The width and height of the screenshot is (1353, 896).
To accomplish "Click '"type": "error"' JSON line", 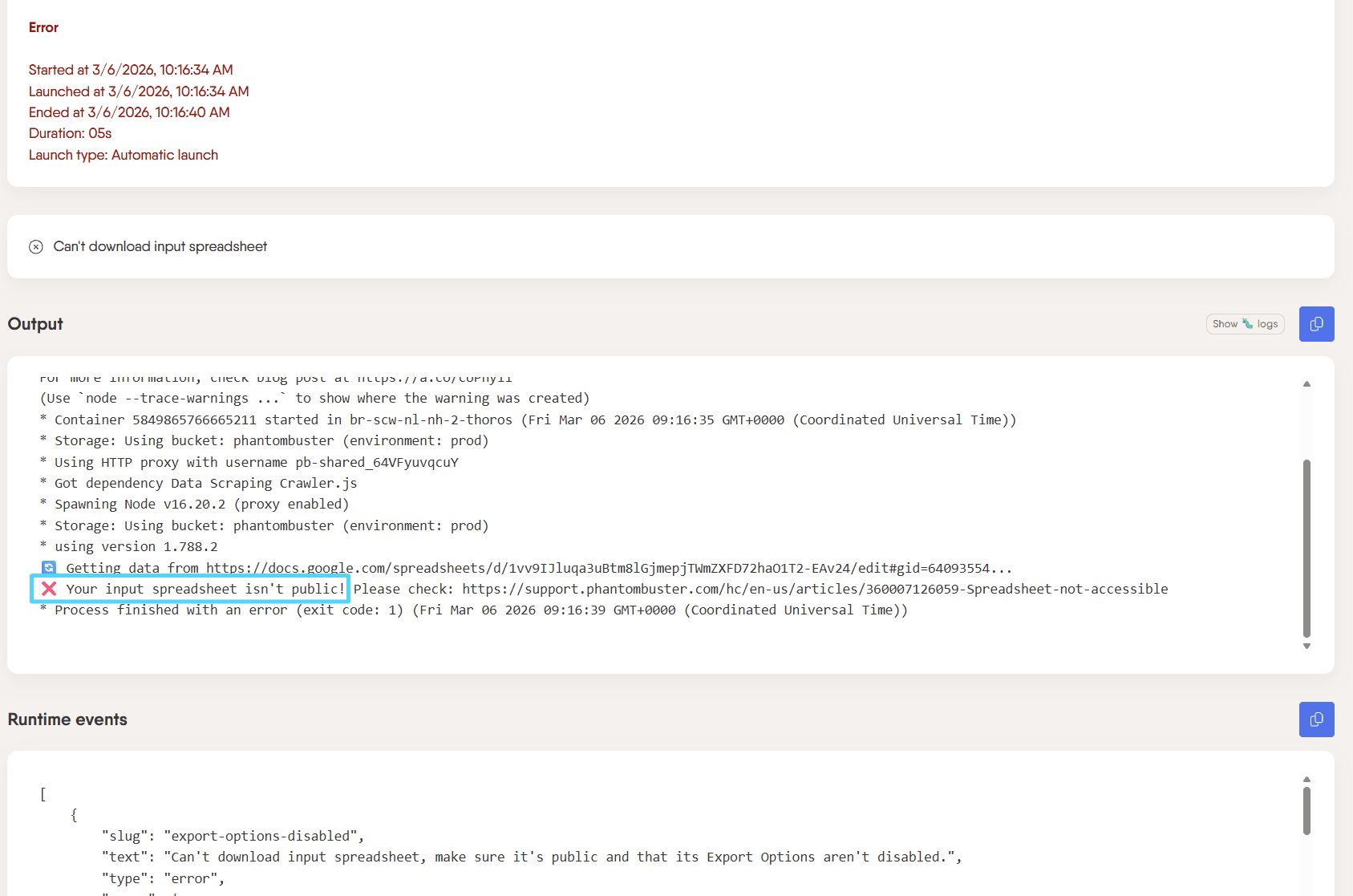I will coord(164,878).
